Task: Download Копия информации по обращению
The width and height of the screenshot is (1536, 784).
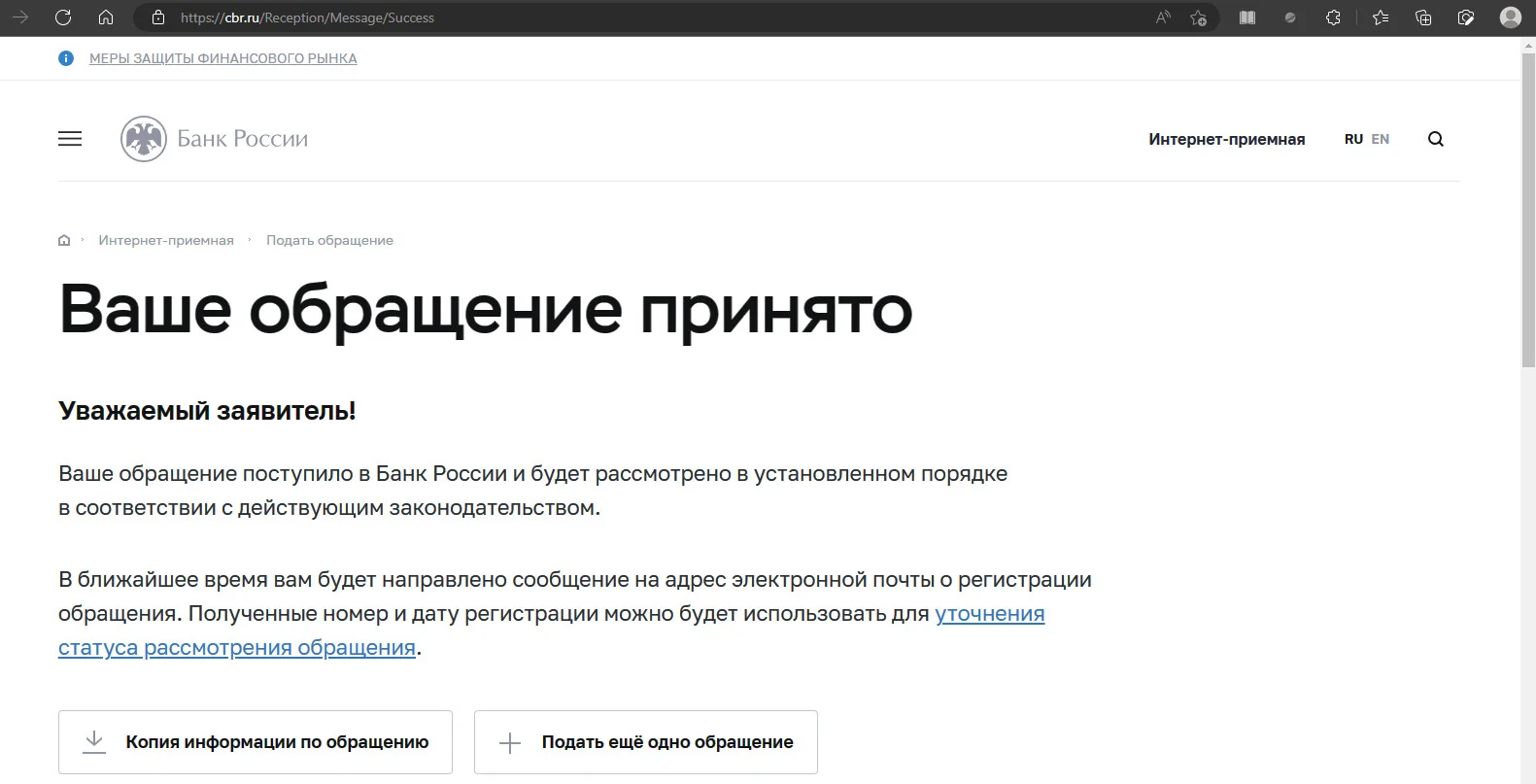Action: (x=256, y=742)
